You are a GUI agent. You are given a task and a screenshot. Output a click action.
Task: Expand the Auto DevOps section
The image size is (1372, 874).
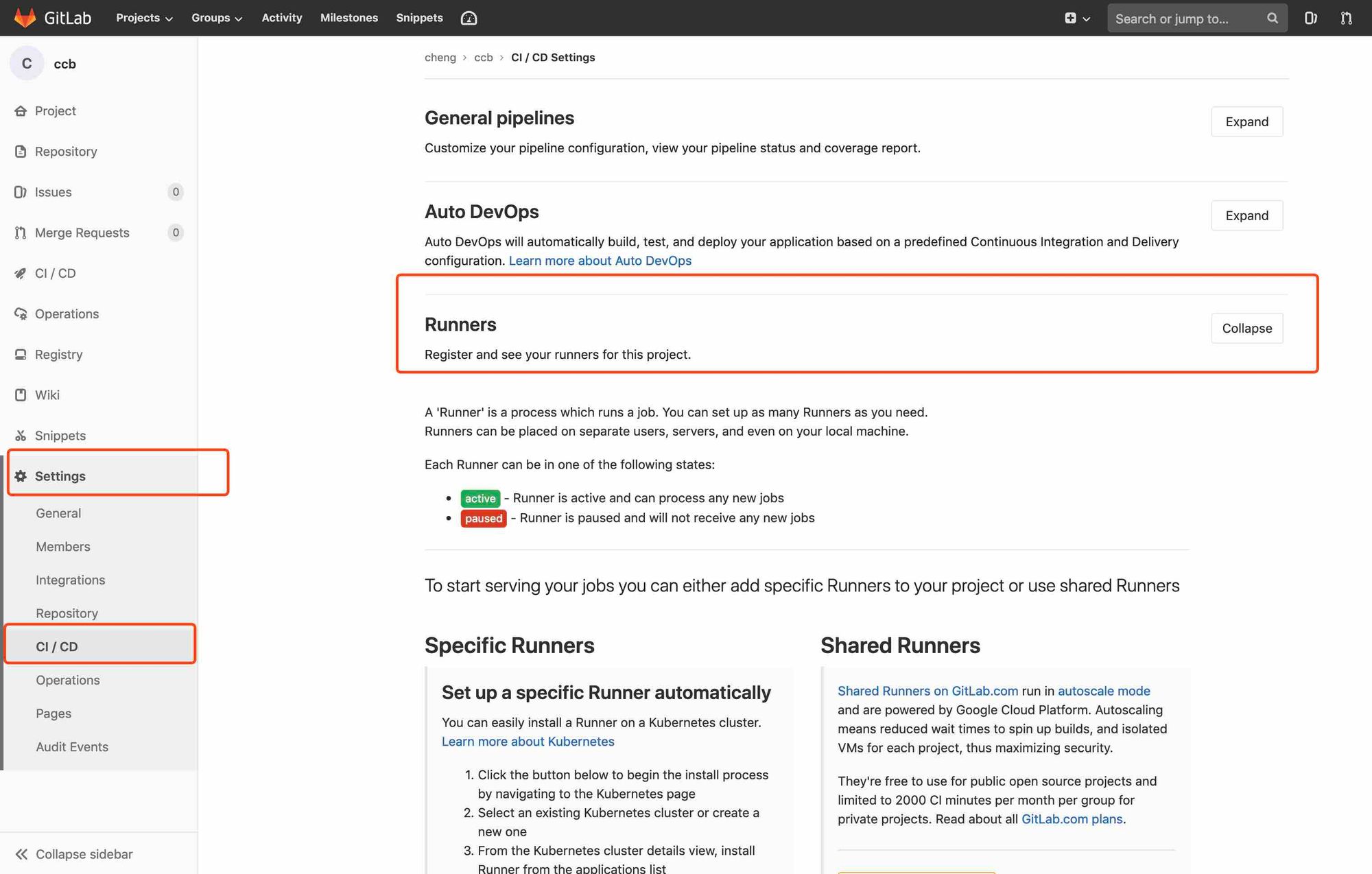pos(1246,215)
